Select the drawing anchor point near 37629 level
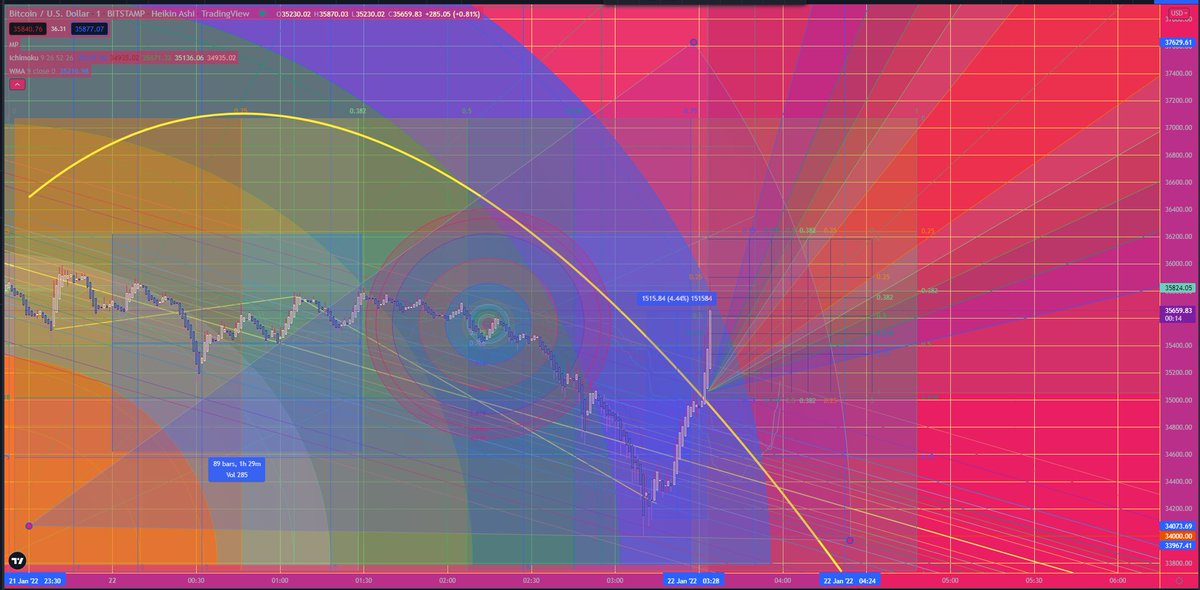This screenshot has height=590, width=1200. coord(693,43)
